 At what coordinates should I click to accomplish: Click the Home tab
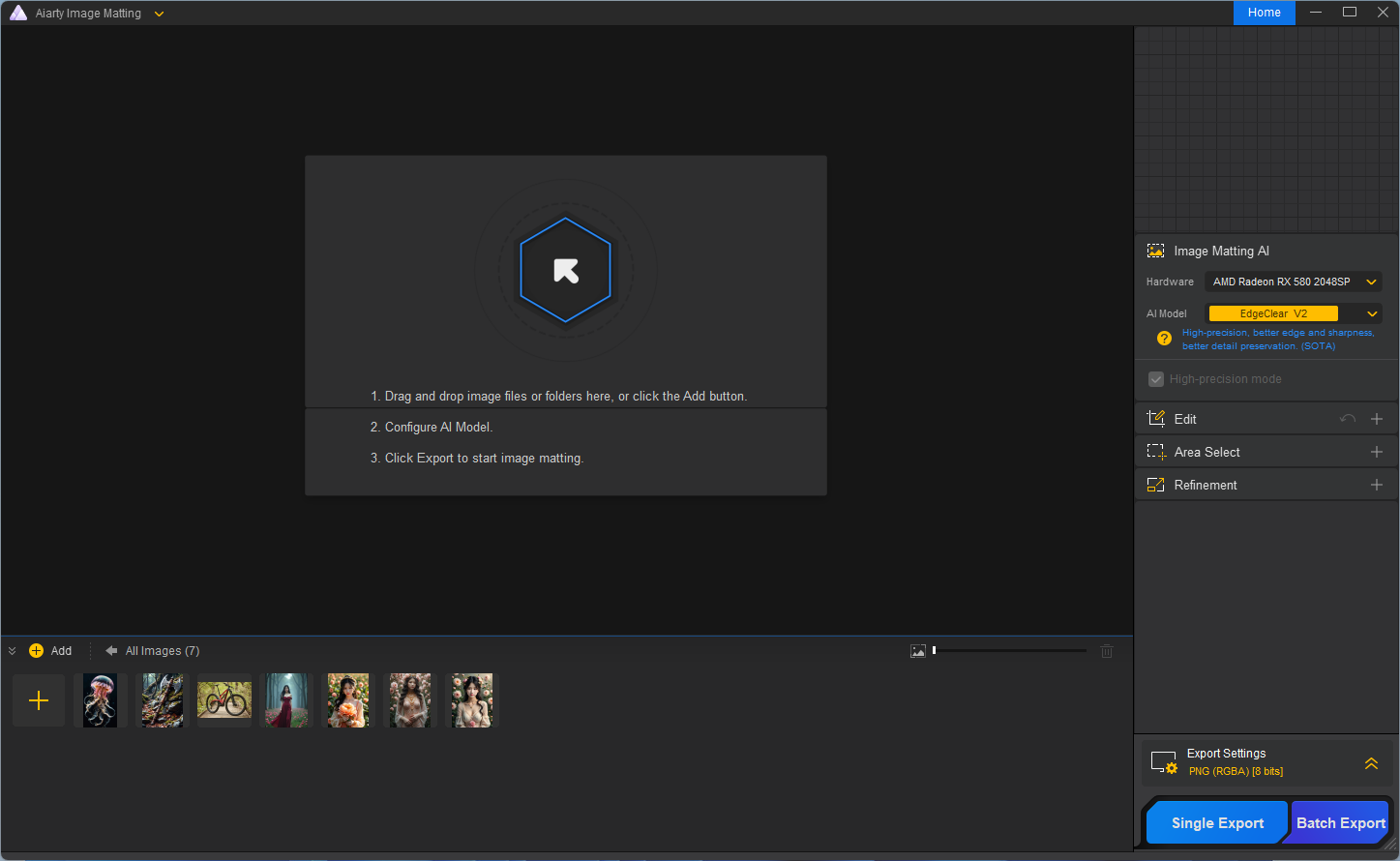[1264, 13]
